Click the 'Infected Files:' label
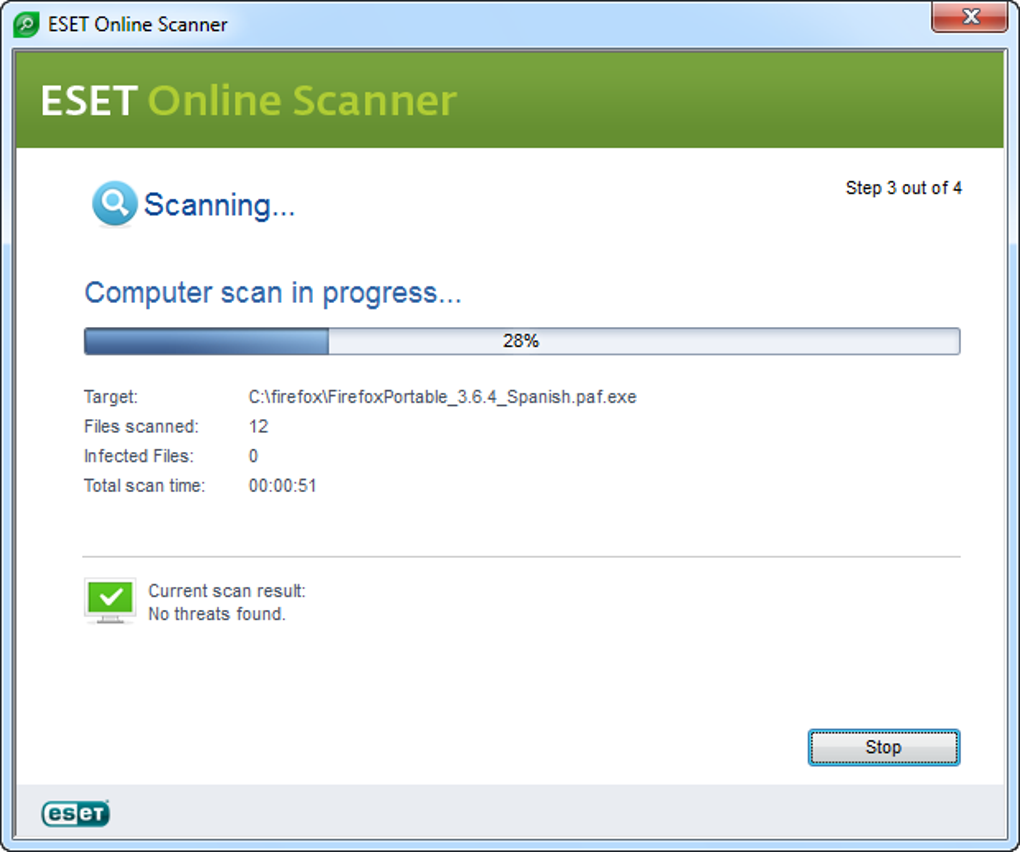Viewport: 1020px width, 852px height. click(139, 456)
